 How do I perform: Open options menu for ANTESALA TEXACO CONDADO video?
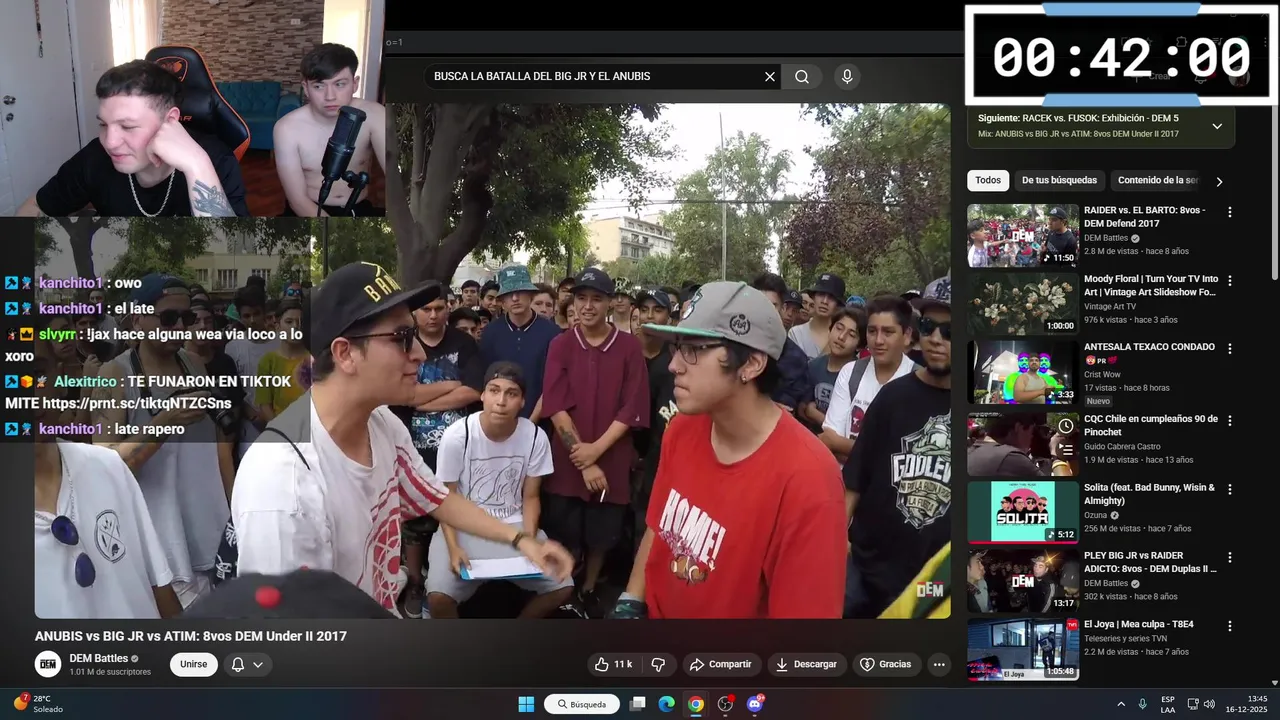coord(1230,349)
